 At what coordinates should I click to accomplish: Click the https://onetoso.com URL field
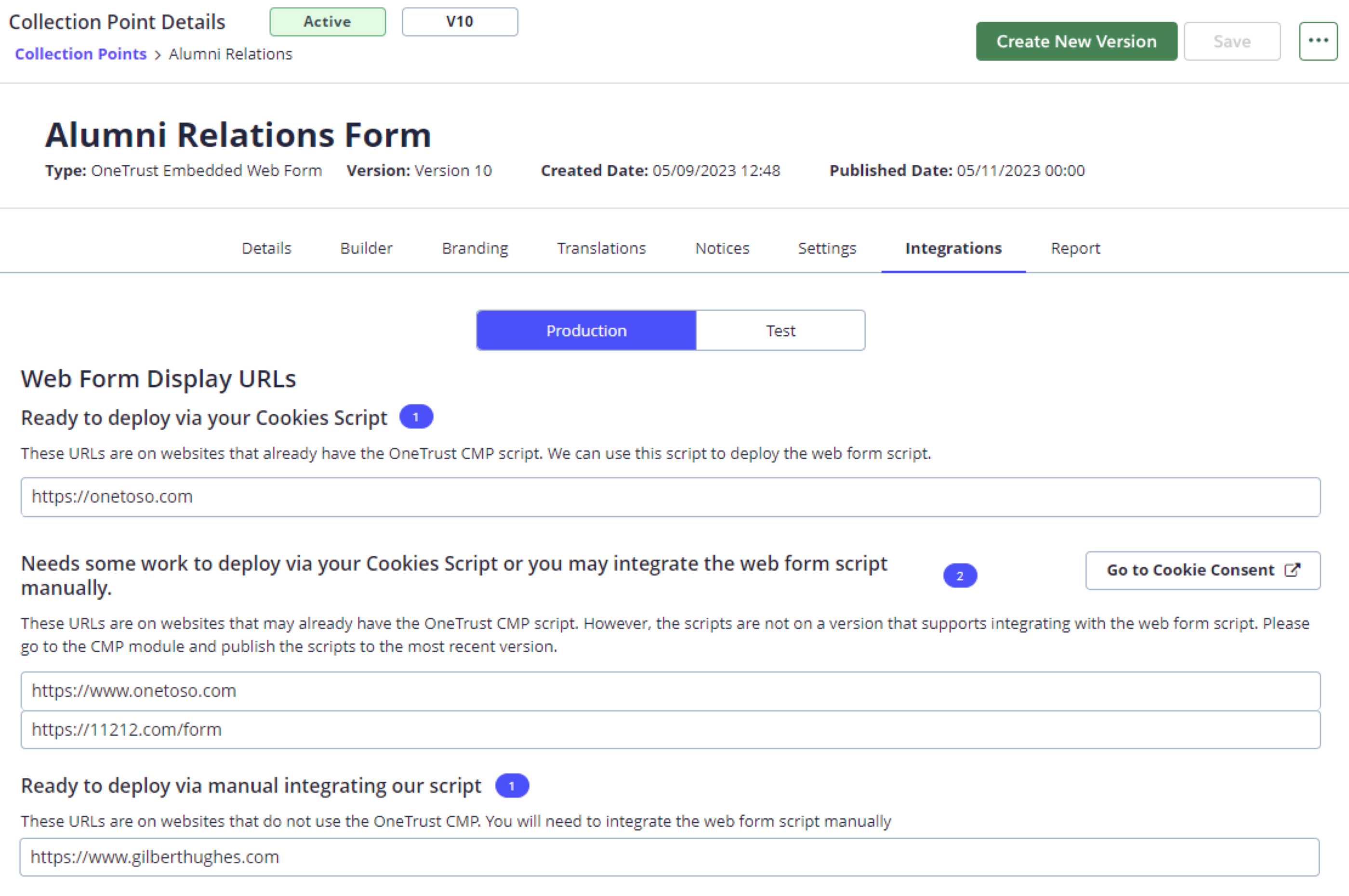(670, 497)
